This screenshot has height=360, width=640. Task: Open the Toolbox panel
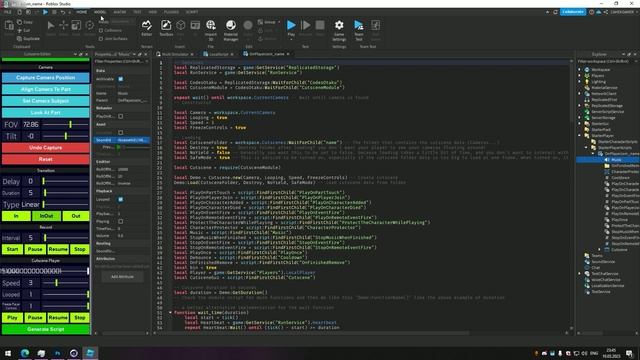[x=166, y=28]
